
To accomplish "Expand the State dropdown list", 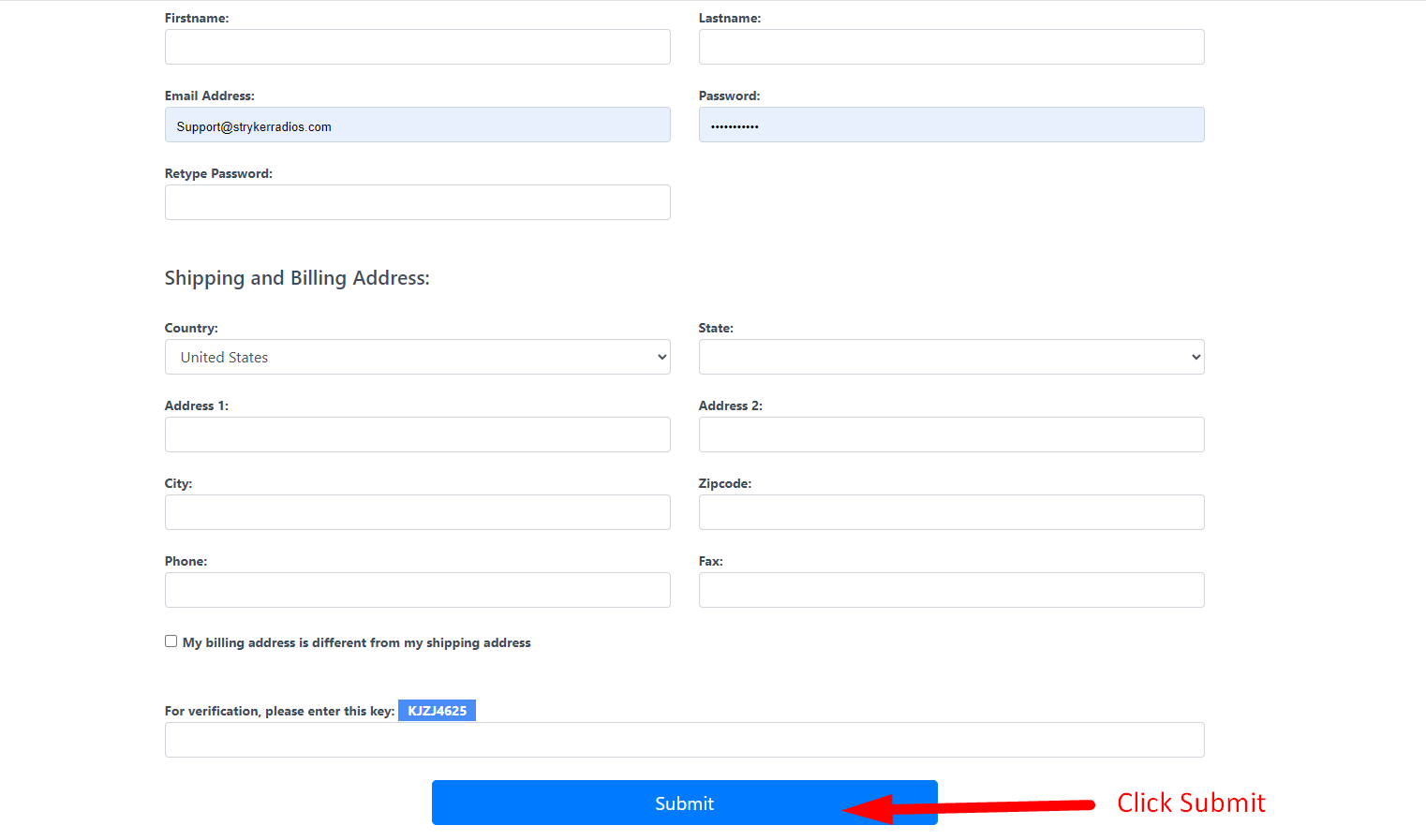I will click(x=951, y=357).
